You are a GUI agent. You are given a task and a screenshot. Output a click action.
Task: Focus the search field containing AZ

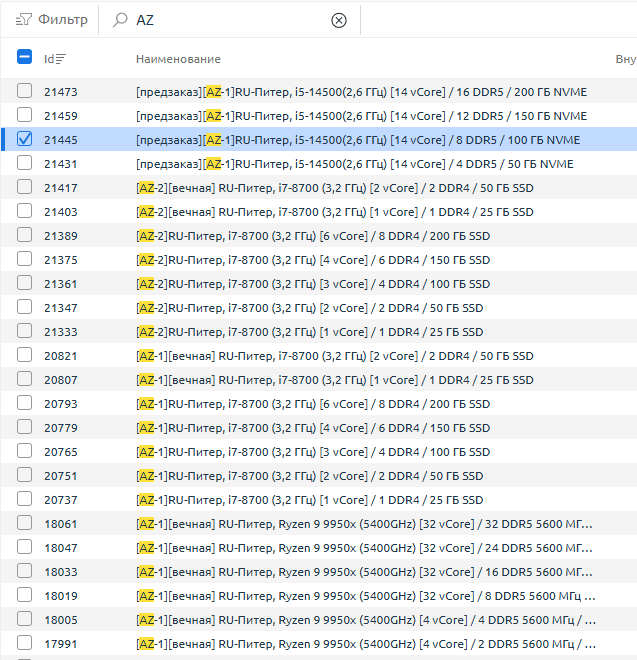[230, 20]
